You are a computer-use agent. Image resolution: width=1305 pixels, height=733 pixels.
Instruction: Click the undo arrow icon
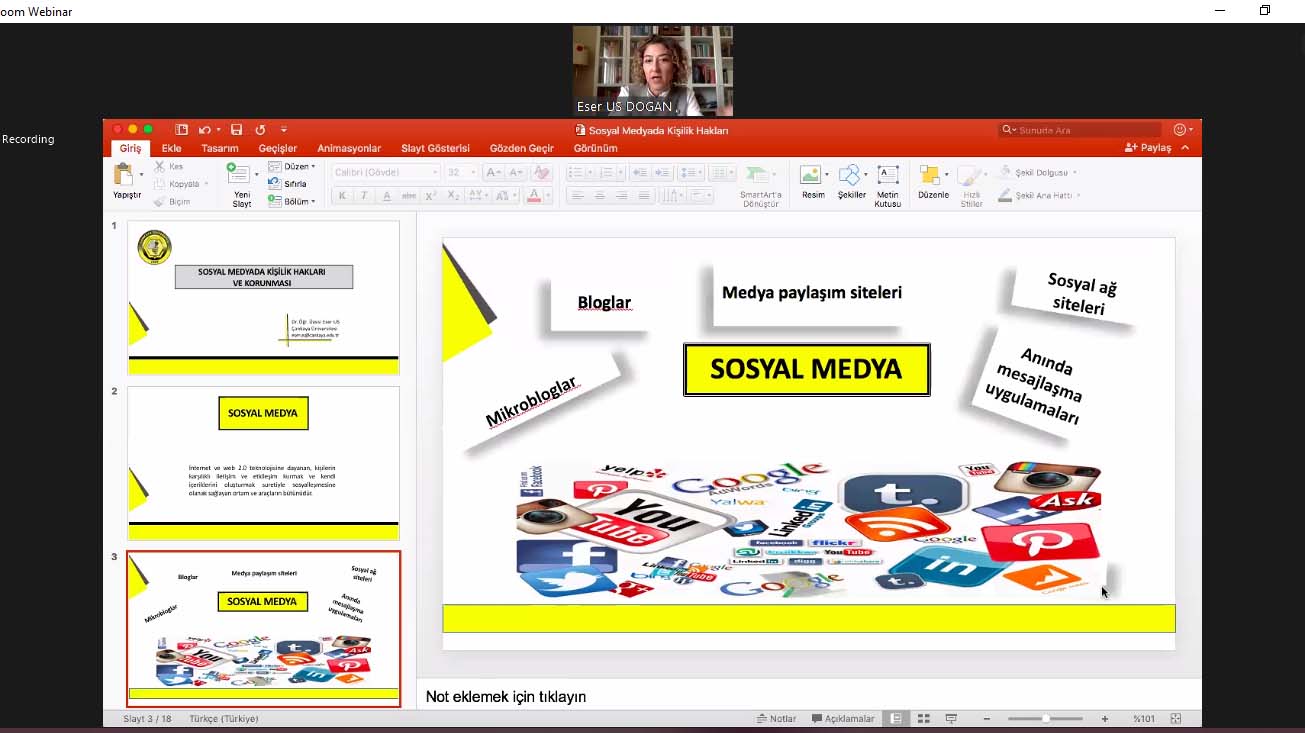coord(204,130)
